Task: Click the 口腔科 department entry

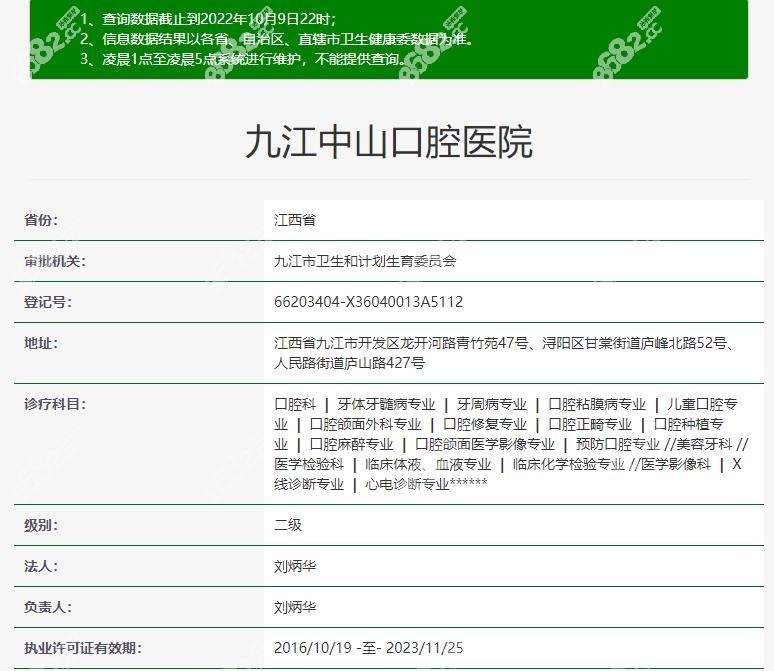Action: point(295,404)
